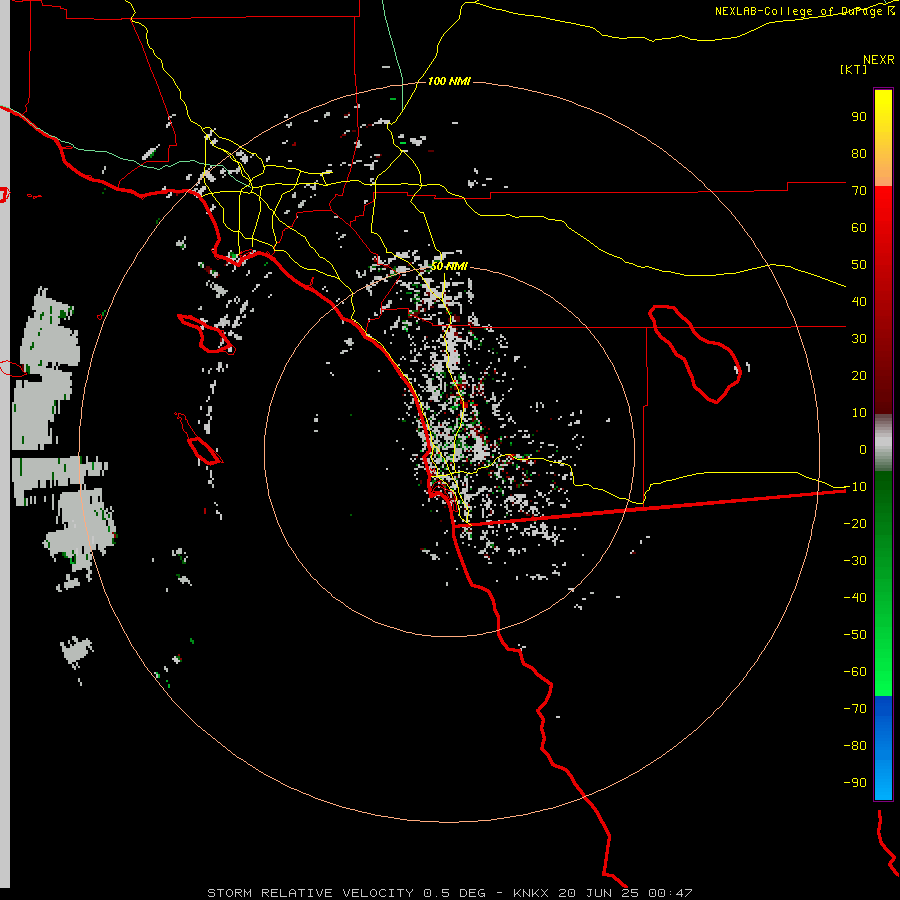The height and width of the screenshot is (900, 900).
Task: Click the 60 value on velocity scale
Action: [859, 228]
